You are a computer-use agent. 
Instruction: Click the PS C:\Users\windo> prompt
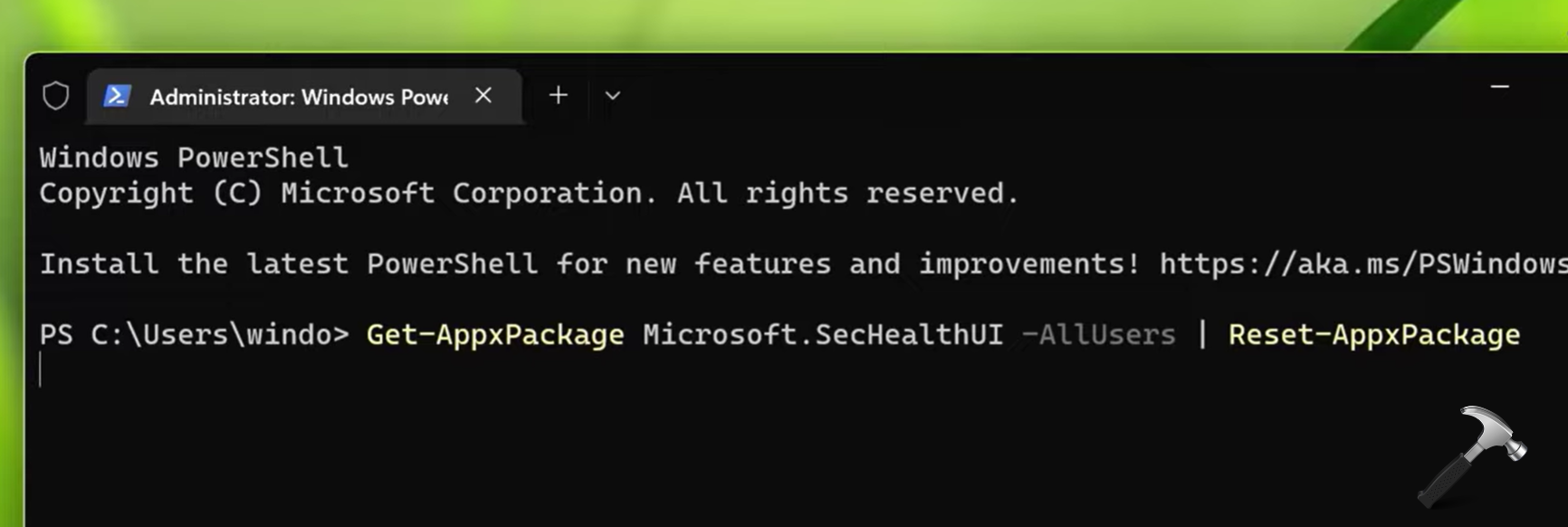pos(193,335)
